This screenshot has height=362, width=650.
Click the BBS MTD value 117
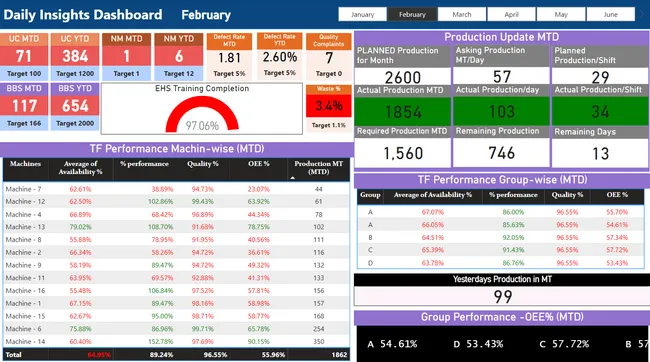(24, 106)
